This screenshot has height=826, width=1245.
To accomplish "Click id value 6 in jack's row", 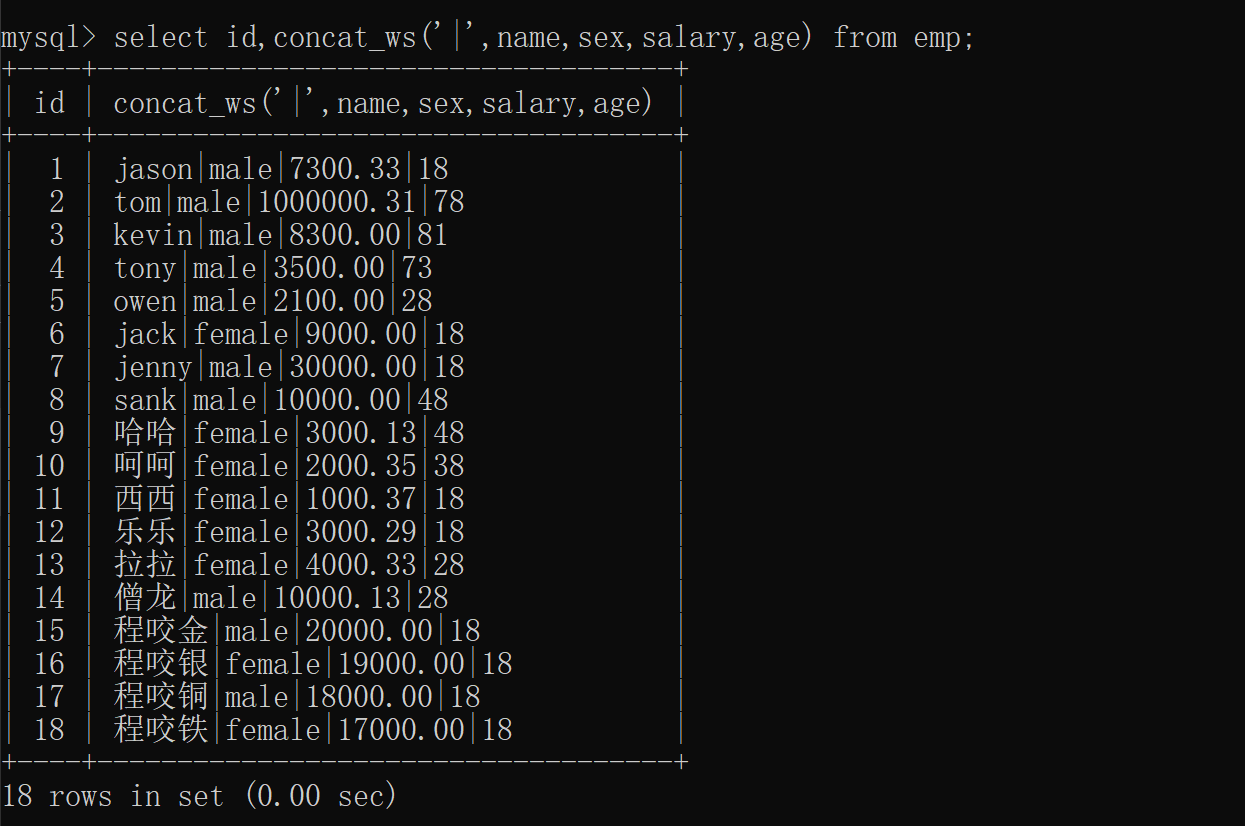I will (x=57, y=334).
